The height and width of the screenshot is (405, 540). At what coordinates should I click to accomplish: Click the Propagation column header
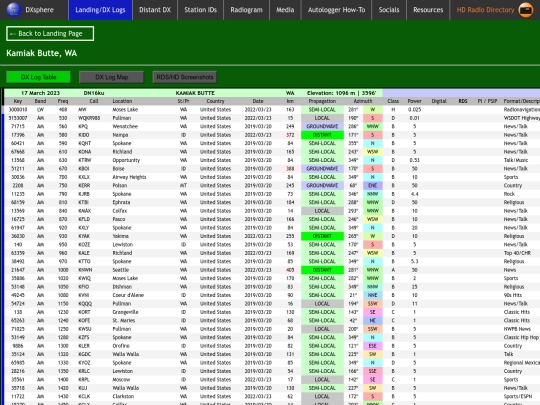[x=322, y=101]
